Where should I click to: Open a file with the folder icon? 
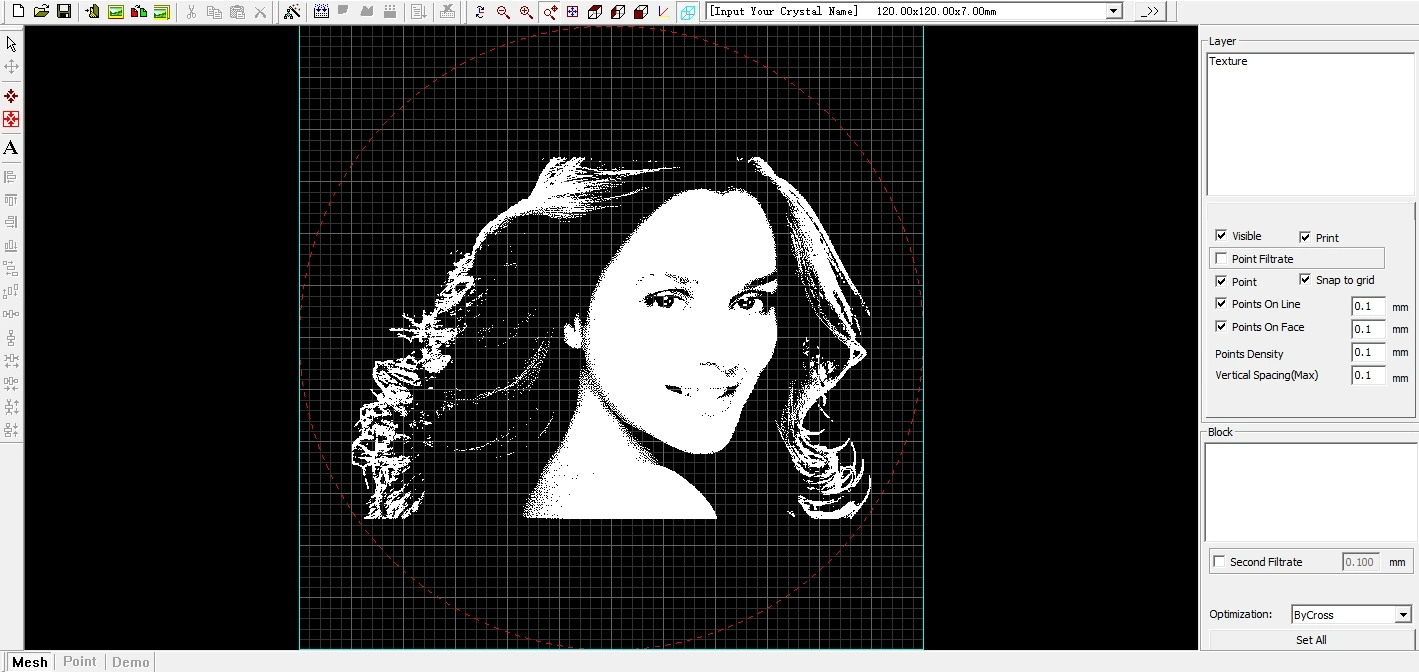pyautogui.click(x=41, y=12)
